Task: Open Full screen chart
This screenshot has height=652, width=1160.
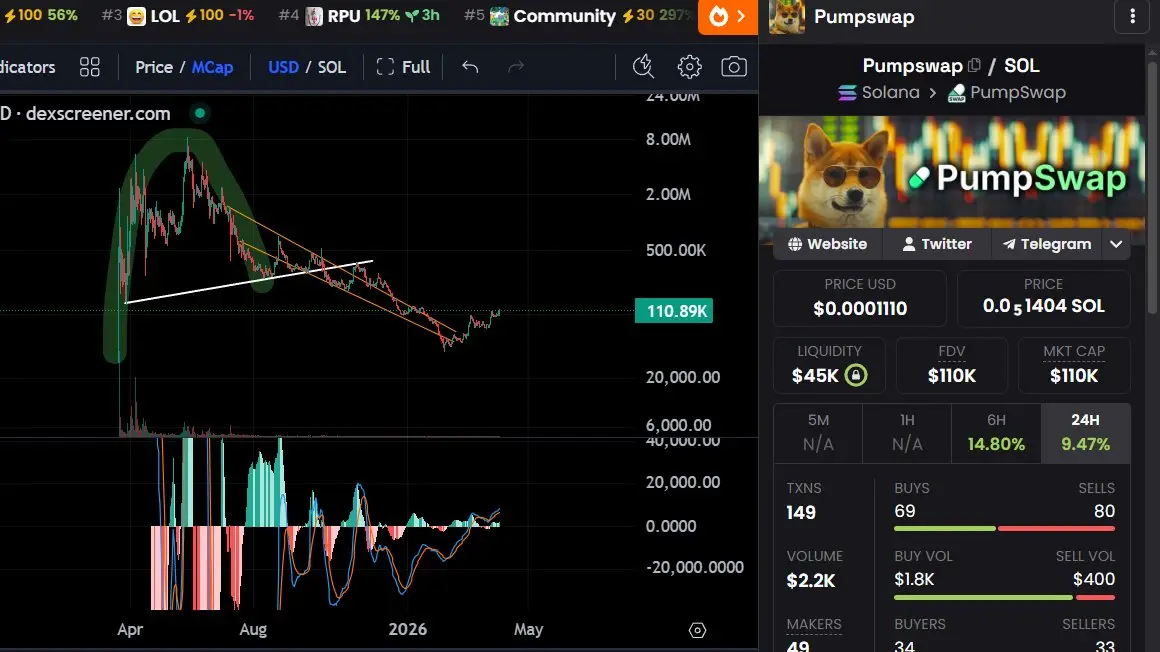Action: 403,67
